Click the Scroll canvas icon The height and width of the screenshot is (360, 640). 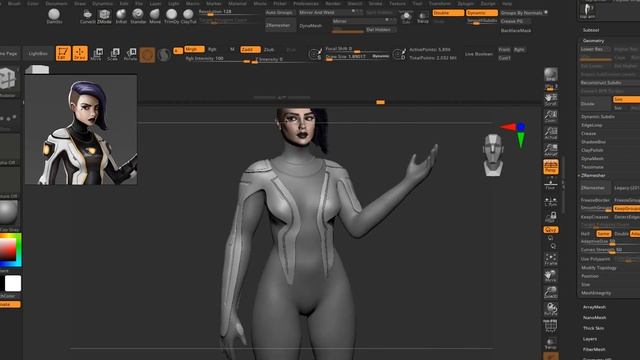tap(551, 99)
